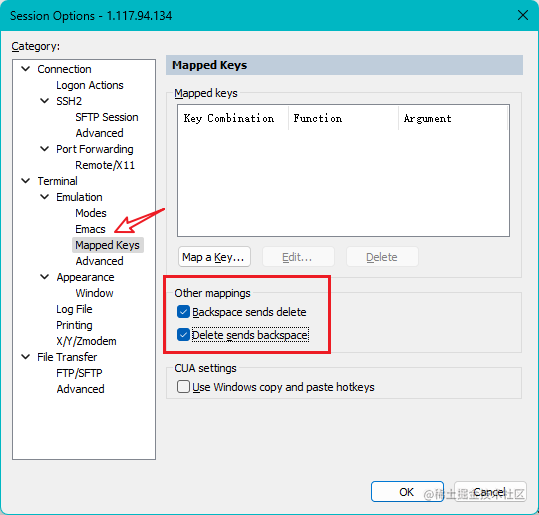The image size is (539, 515).
Task: Select the Window category
Action: coord(95,293)
